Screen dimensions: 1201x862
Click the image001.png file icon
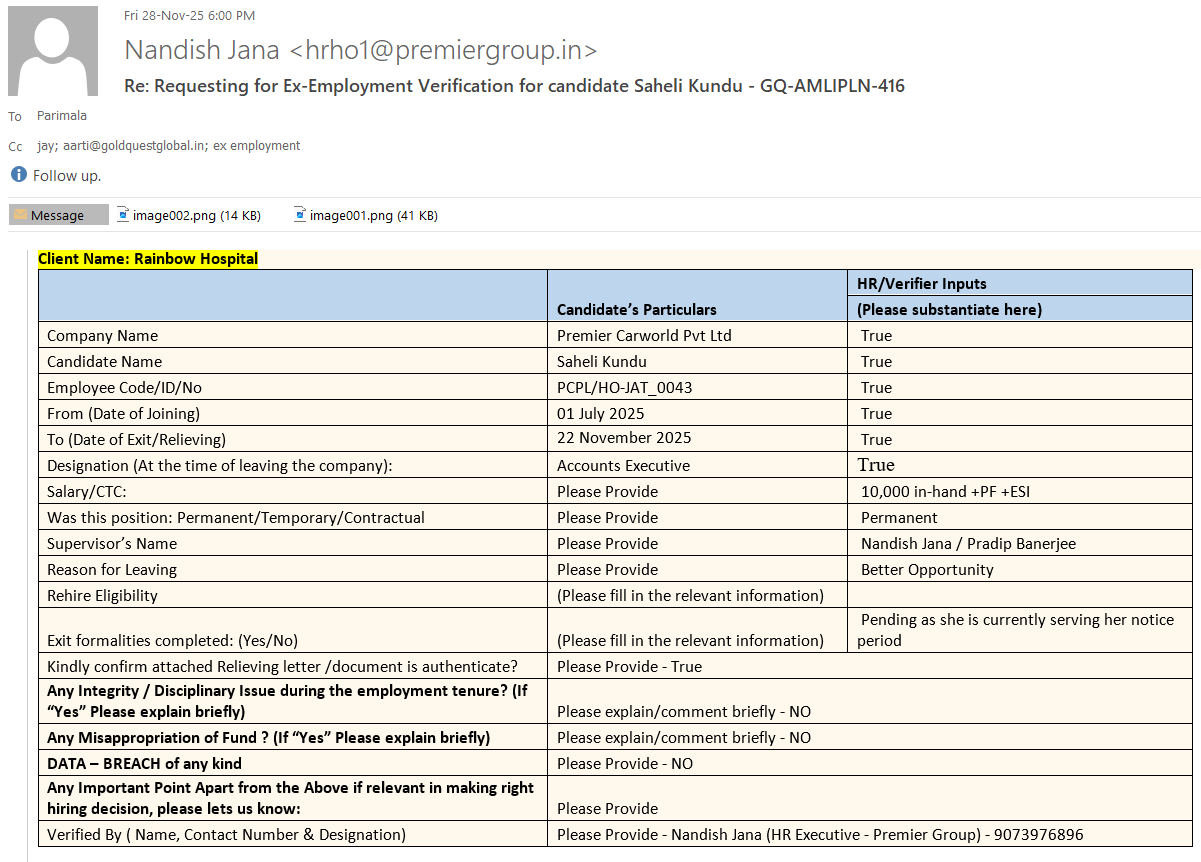pos(300,214)
